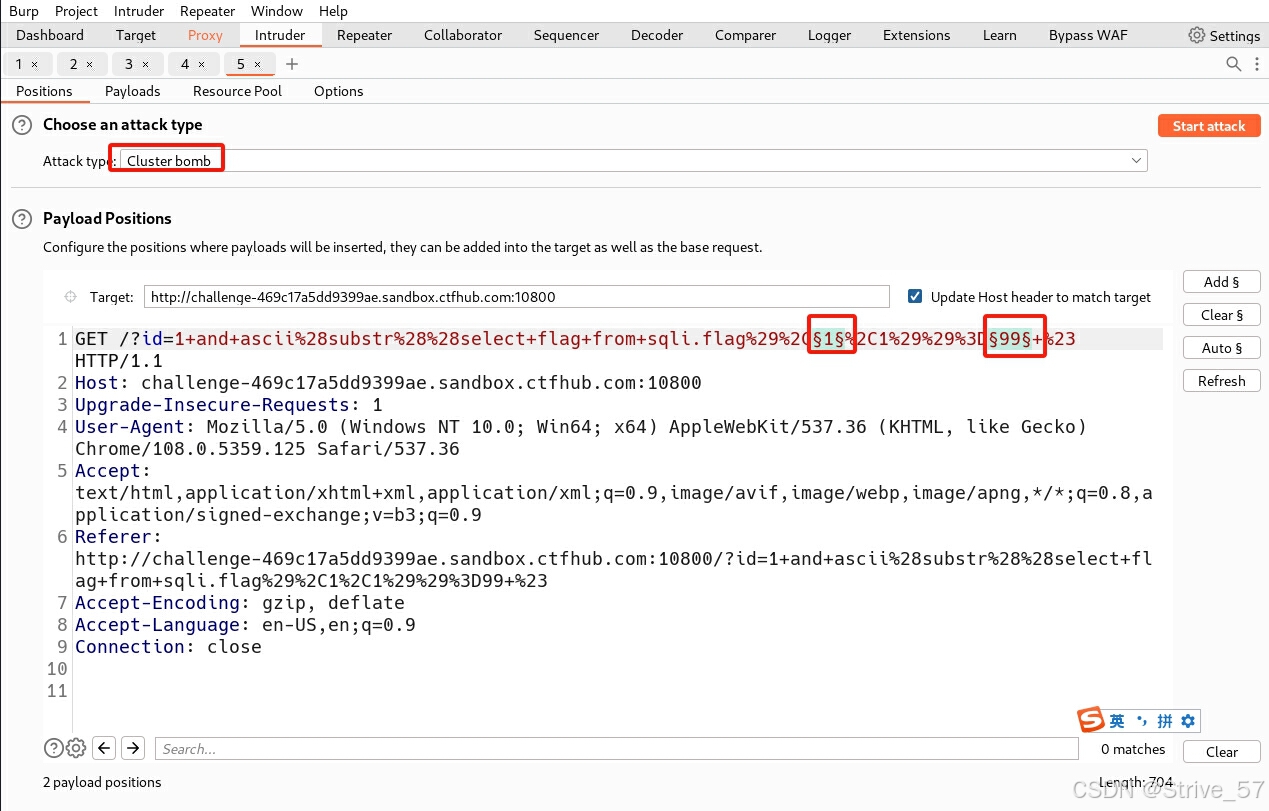
Task: Switch to the Dashboard tab
Action: 50,35
